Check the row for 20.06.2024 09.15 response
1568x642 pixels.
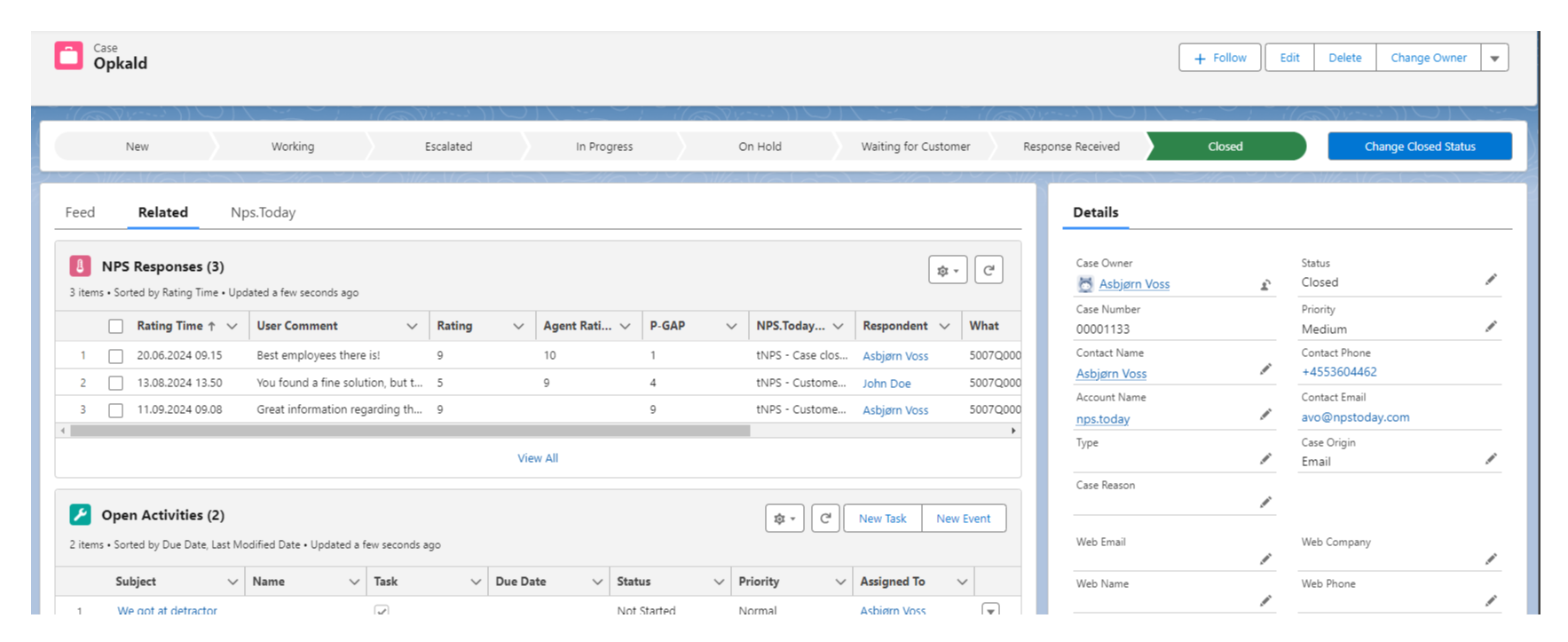click(115, 356)
